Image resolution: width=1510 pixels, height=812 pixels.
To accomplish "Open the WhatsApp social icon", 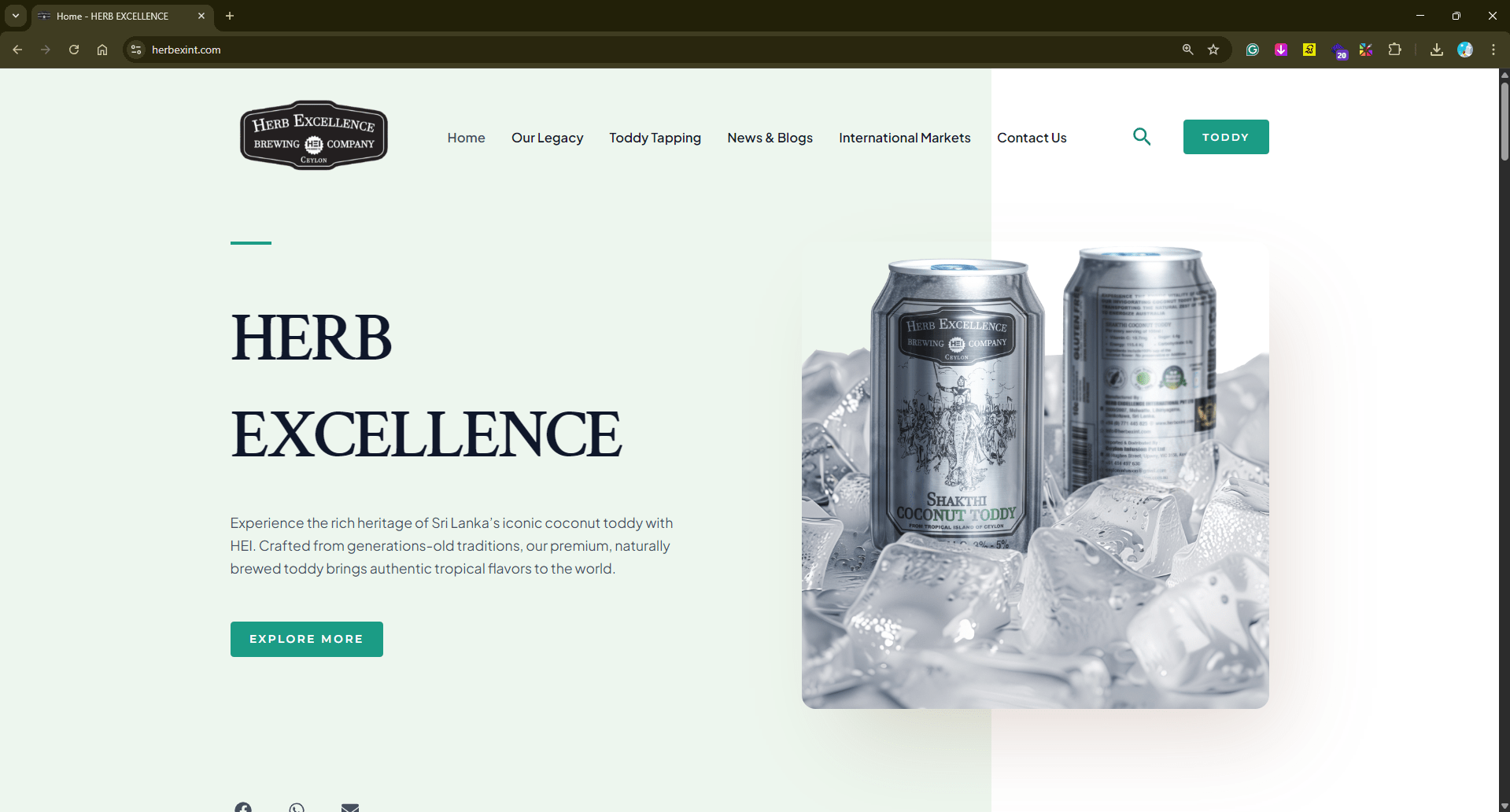I will point(297,807).
